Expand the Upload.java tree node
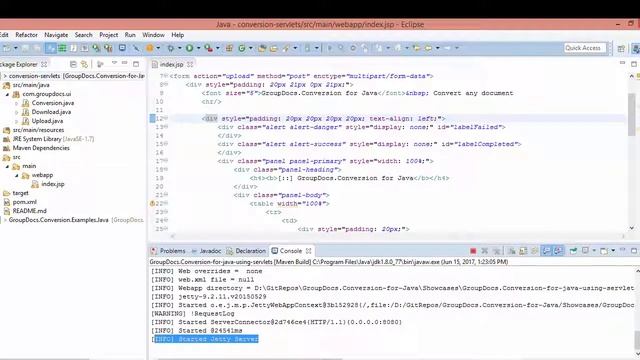Screen dimensions: 640x360 (x=16, y=121)
